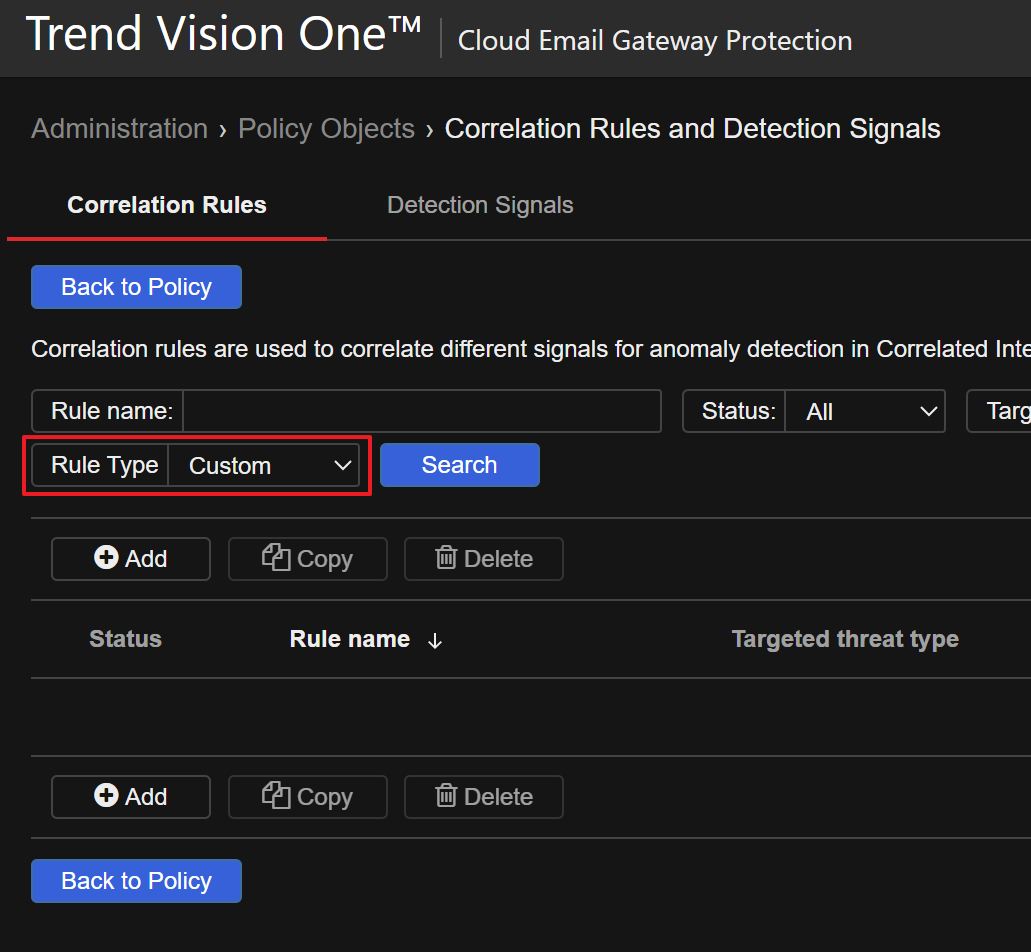Click the trash icon below the table
The width and height of the screenshot is (1031, 952).
(446, 796)
